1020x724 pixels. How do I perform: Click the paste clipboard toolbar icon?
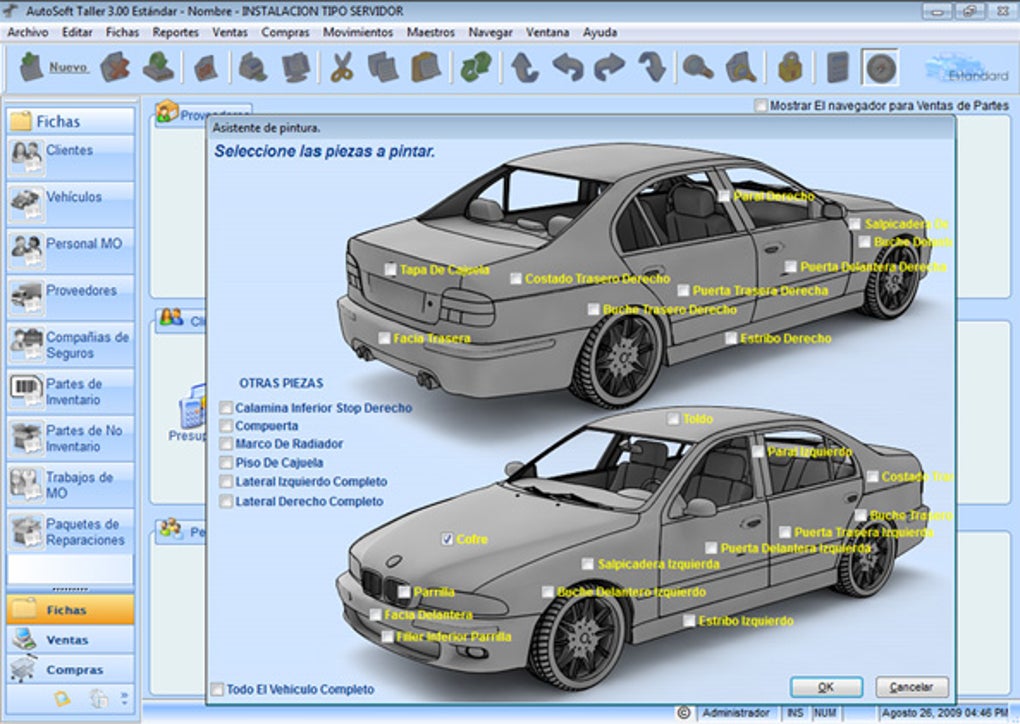[426, 67]
